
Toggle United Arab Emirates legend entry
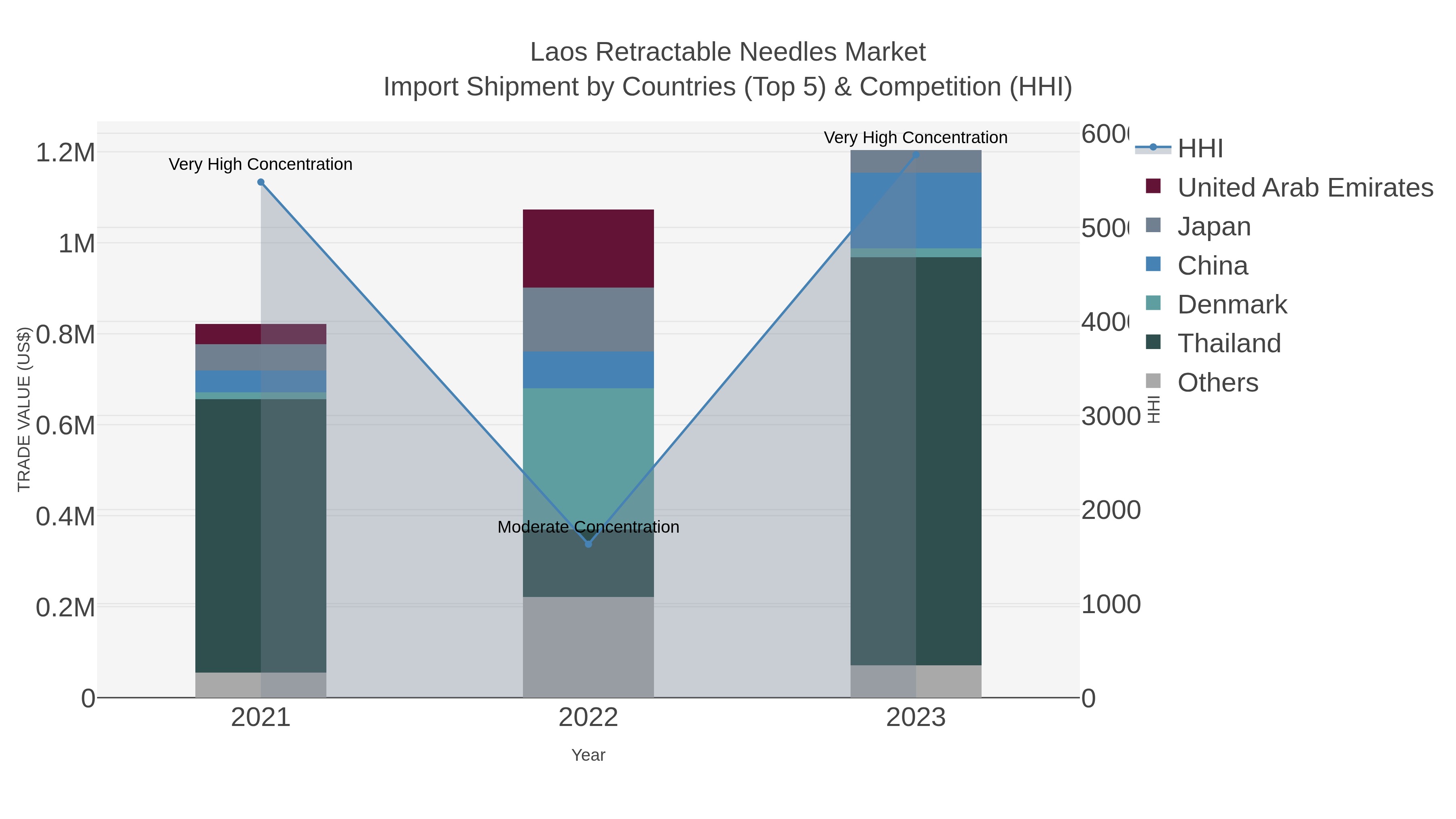click(x=1289, y=188)
